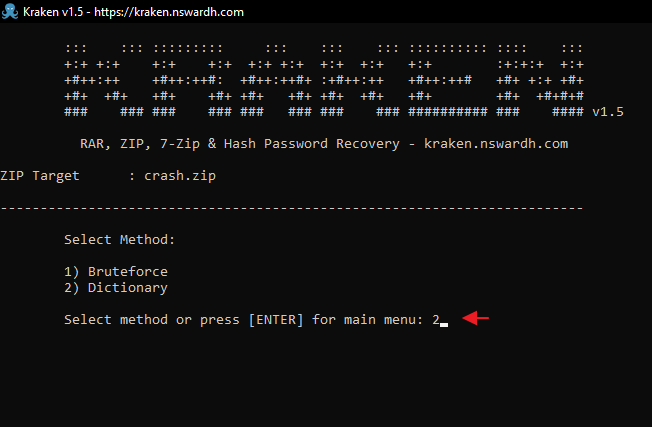The image size is (652, 427).
Task: Click the typed number 2 in prompt
Action: point(436,319)
